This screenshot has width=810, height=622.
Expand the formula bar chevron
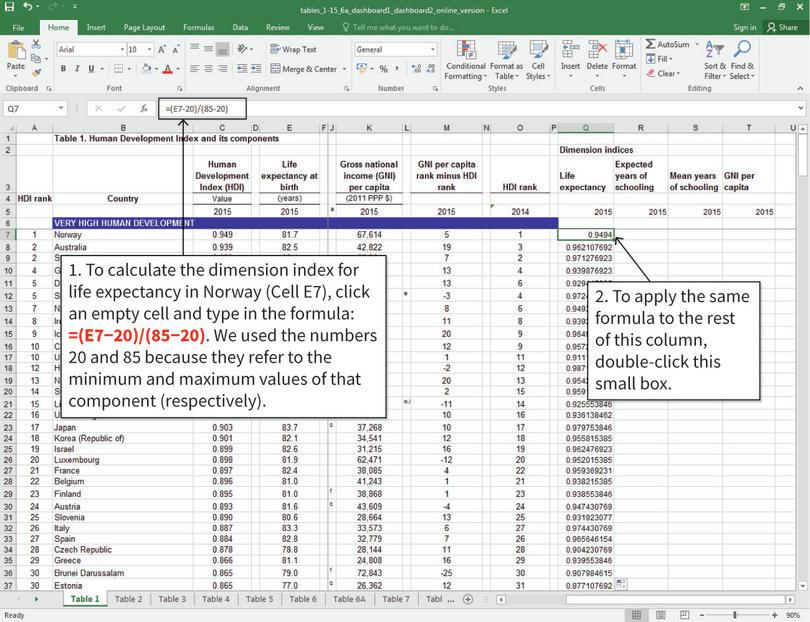click(x=800, y=108)
